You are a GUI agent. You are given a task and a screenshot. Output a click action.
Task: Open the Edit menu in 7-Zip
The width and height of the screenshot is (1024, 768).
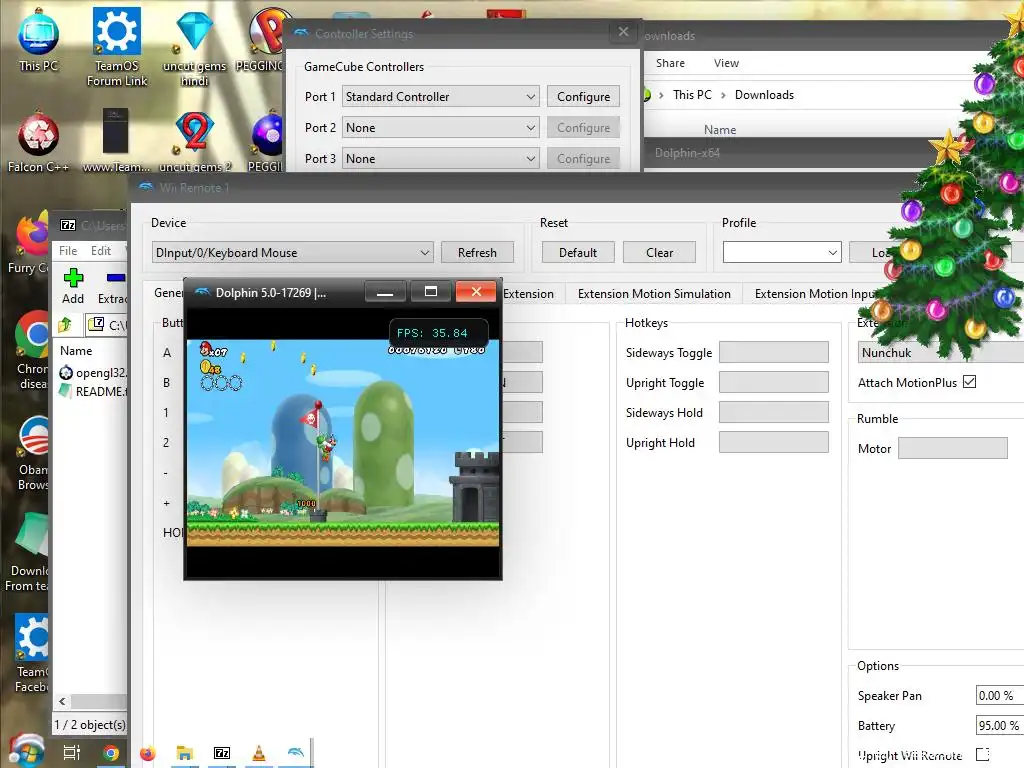tap(101, 251)
